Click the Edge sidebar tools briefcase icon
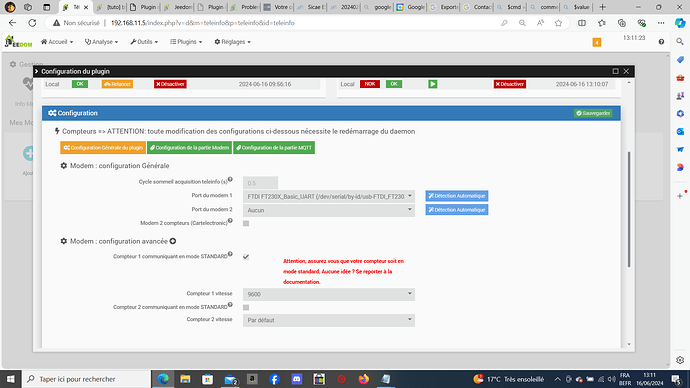This screenshot has width=690, height=388. click(680, 77)
